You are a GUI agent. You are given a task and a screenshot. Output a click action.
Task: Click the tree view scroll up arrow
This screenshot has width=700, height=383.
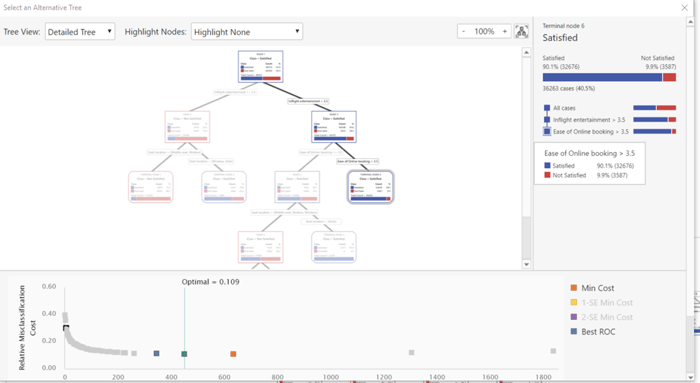pos(526,52)
